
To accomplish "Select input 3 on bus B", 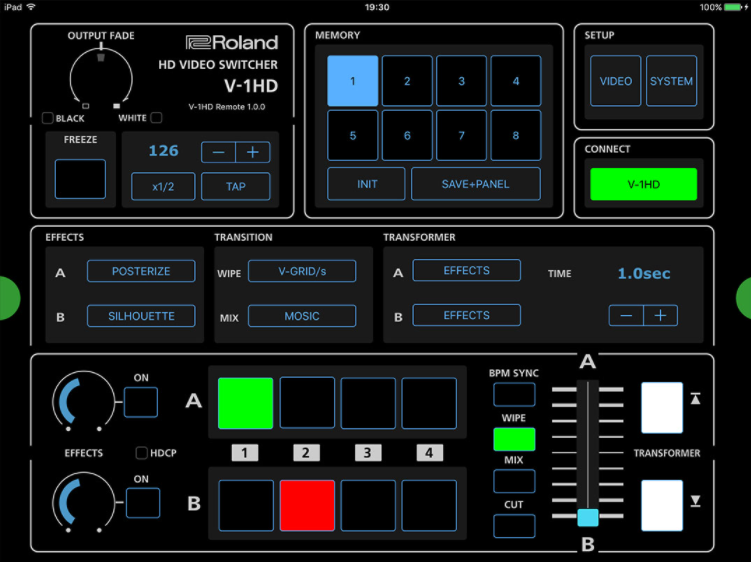I will [368, 506].
